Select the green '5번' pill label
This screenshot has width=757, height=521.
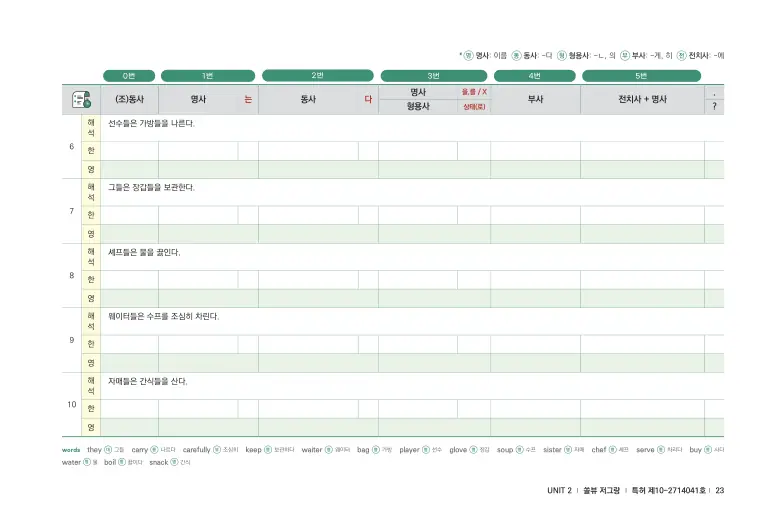pyautogui.click(x=641, y=76)
